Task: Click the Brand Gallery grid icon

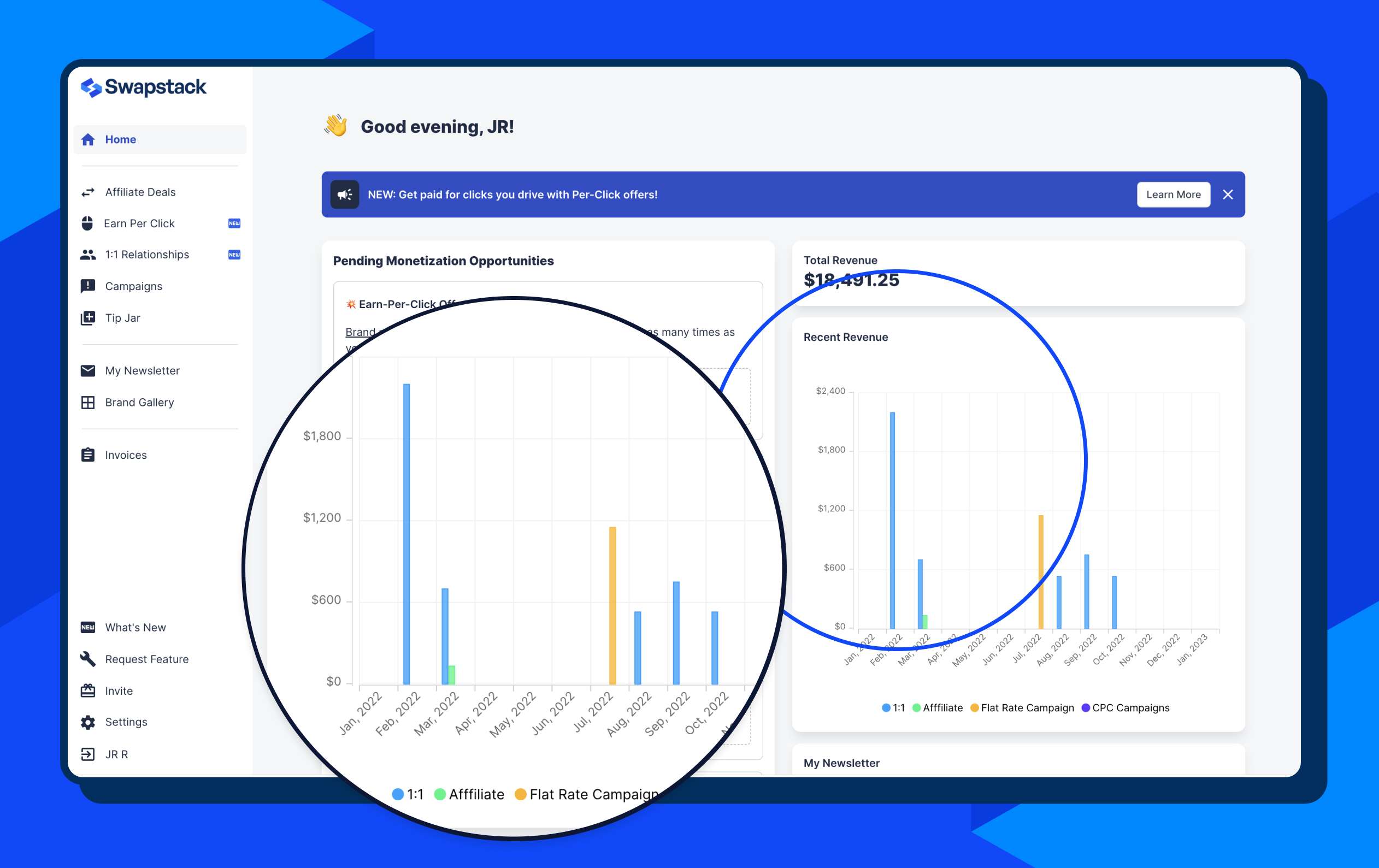Action: tap(87, 403)
